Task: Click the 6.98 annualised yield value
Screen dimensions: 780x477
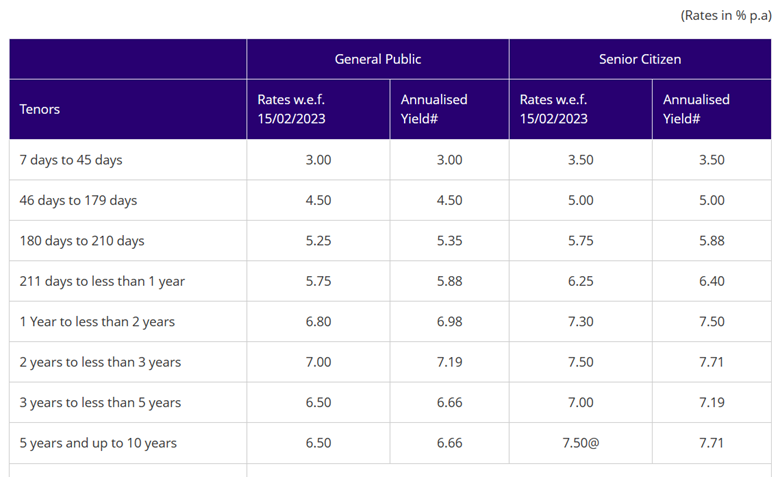Action: 450,321
